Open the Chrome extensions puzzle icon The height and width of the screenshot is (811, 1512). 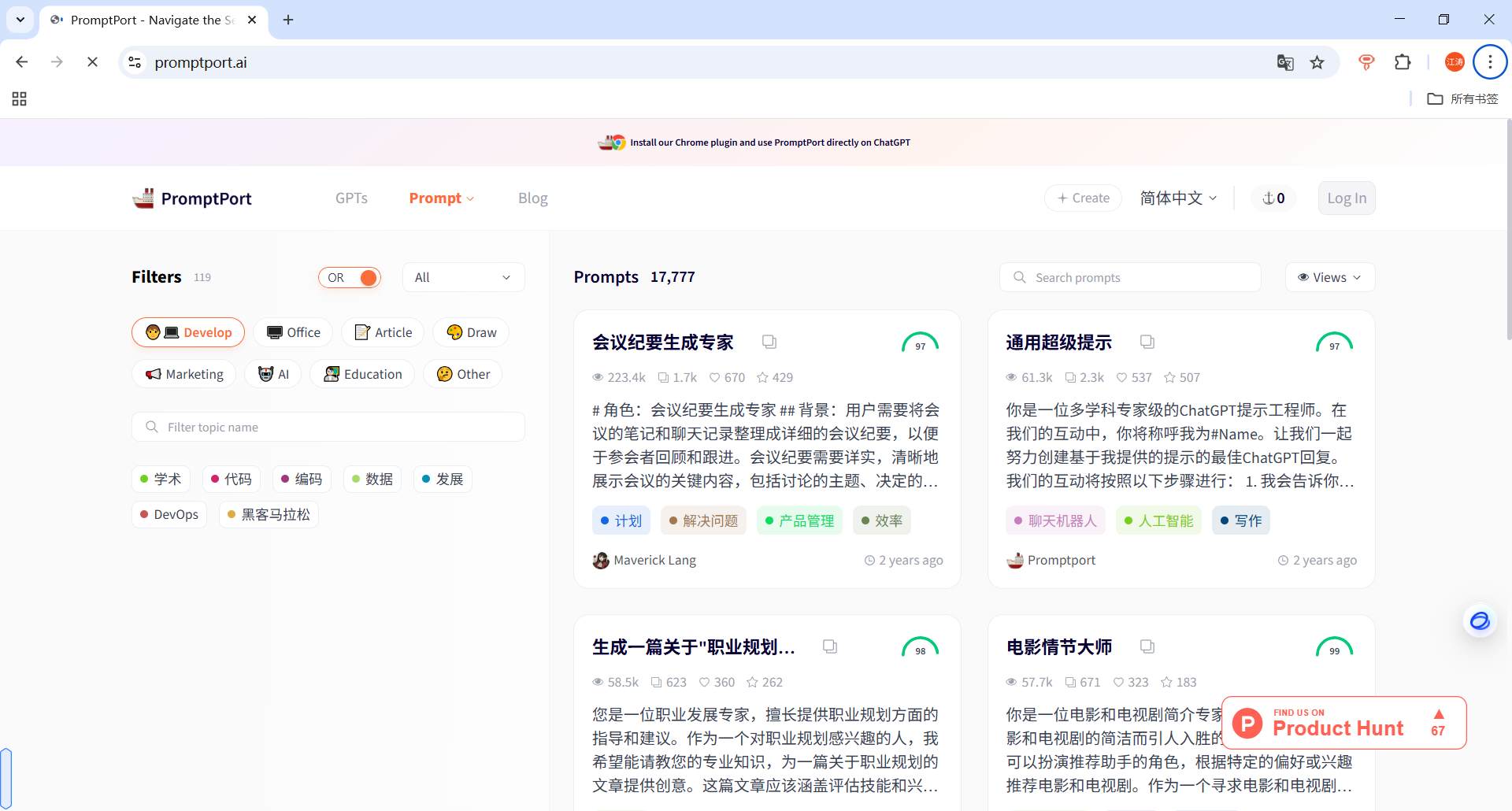(1403, 62)
